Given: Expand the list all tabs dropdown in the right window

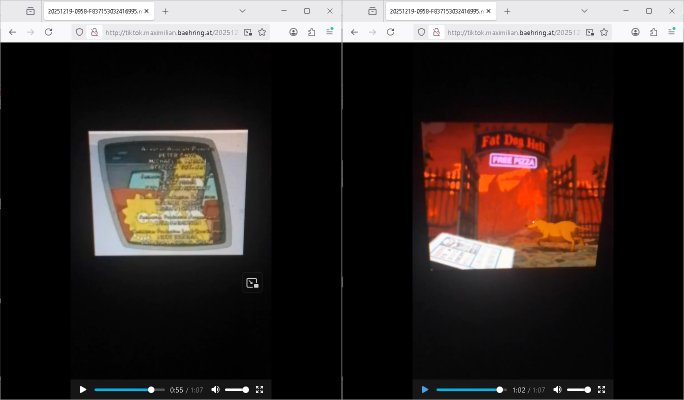Looking at the screenshot, I should click(x=584, y=11).
